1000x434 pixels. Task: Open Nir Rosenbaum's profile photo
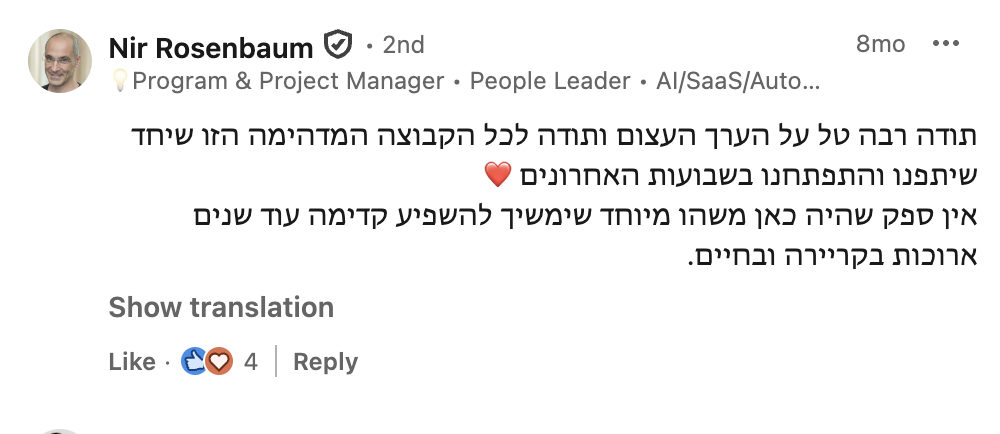point(61,61)
